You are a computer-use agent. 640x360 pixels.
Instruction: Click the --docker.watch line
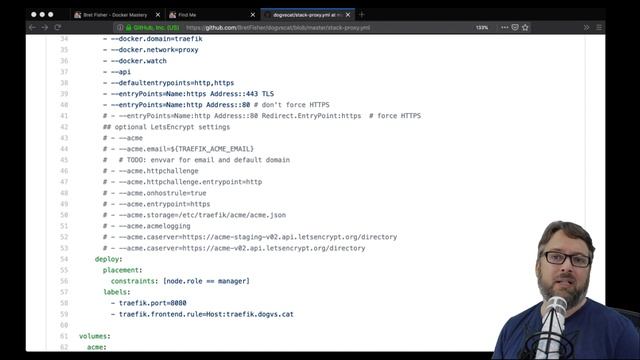point(135,61)
